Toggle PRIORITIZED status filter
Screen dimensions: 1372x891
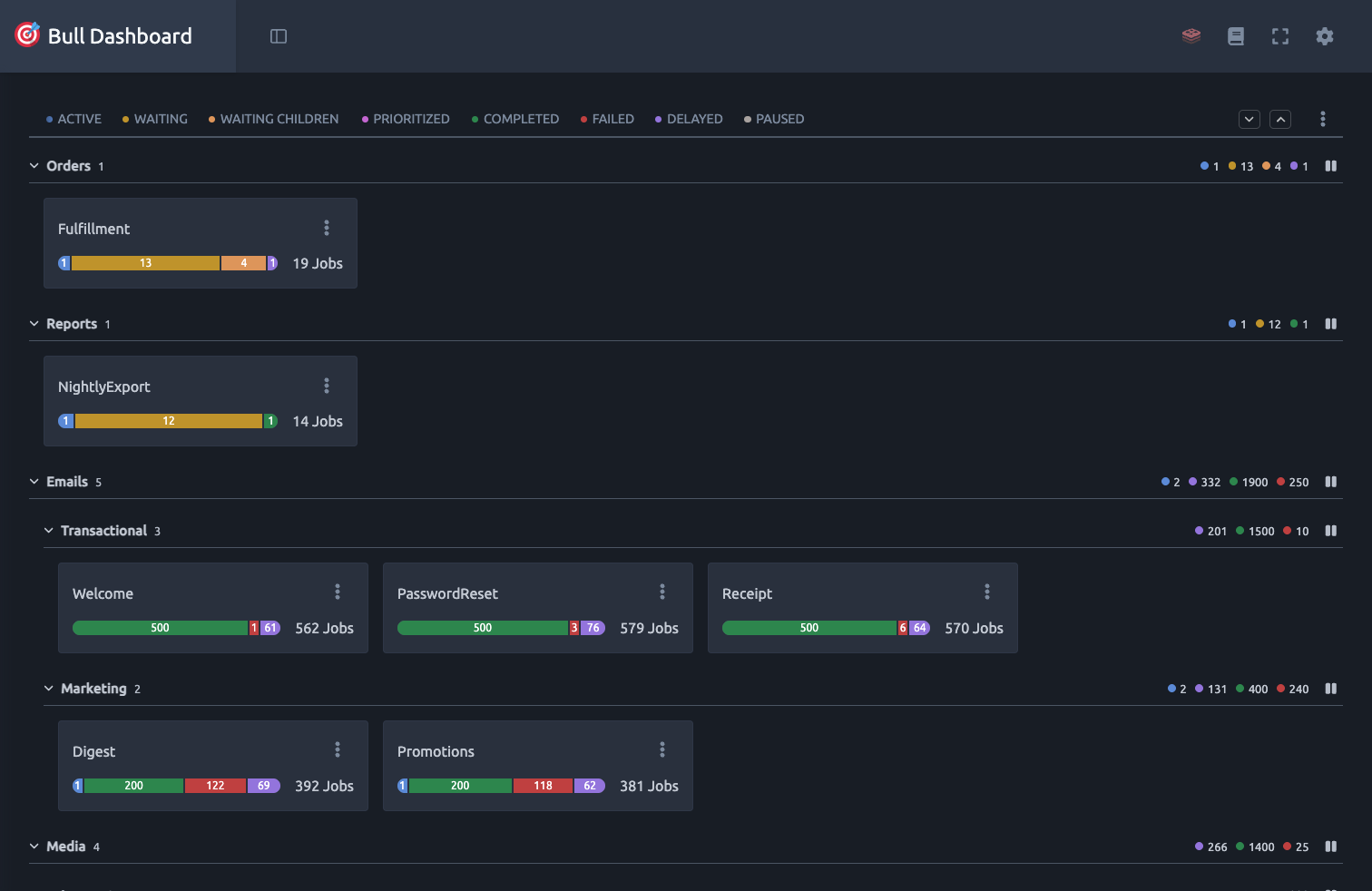(406, 119)
